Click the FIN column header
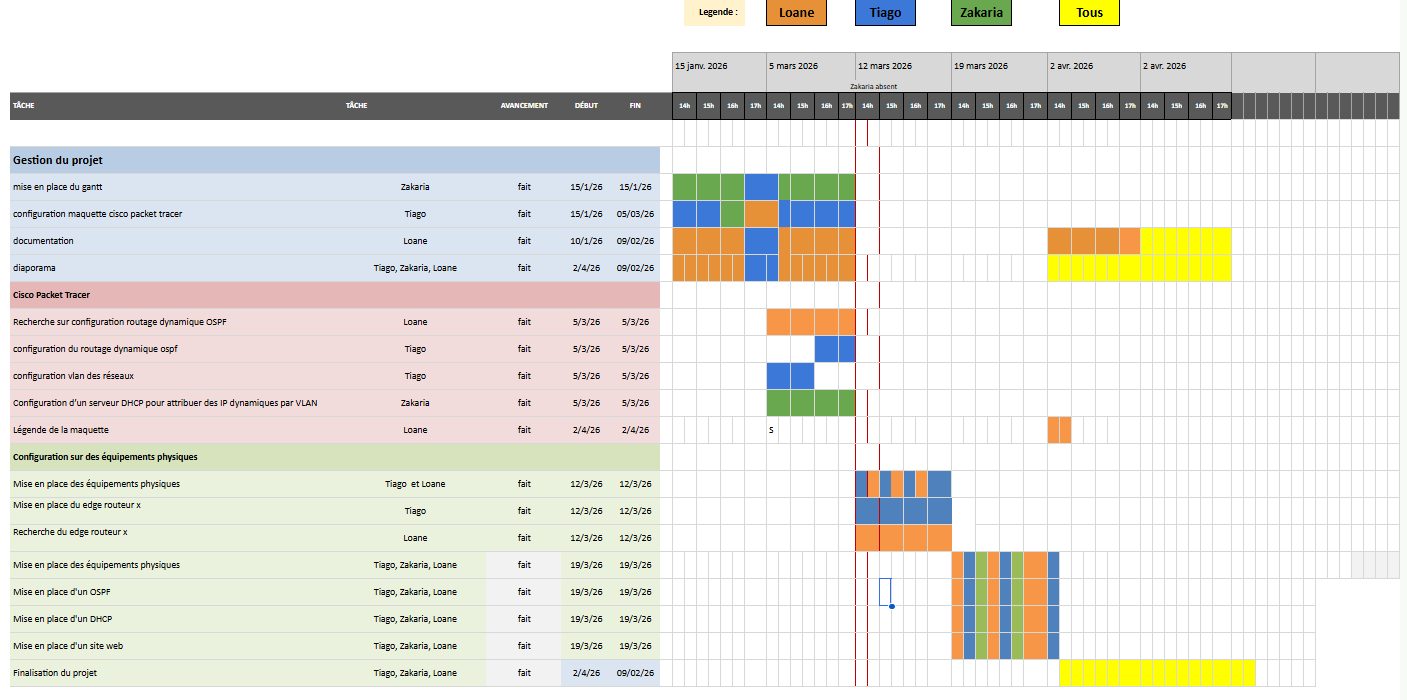 click(x=635, y=105)
